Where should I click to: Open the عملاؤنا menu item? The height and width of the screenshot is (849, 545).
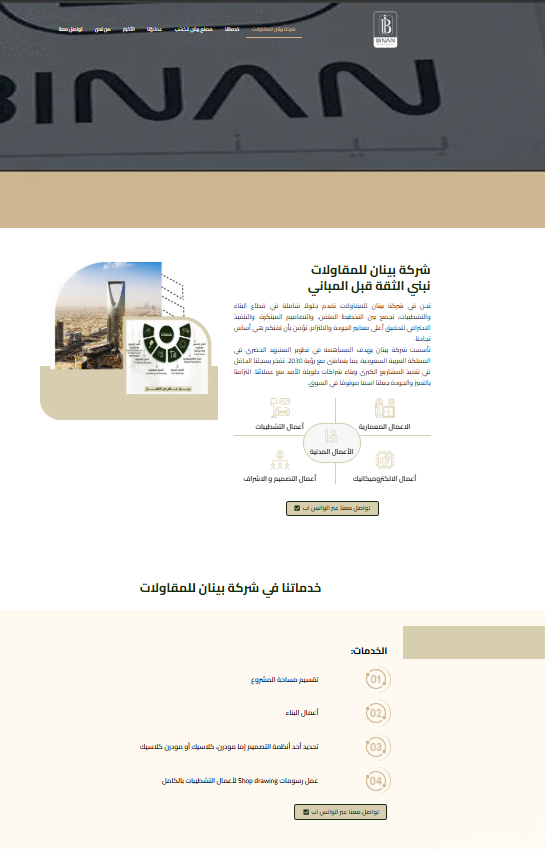pyautogui.click(x=155, y=29)
